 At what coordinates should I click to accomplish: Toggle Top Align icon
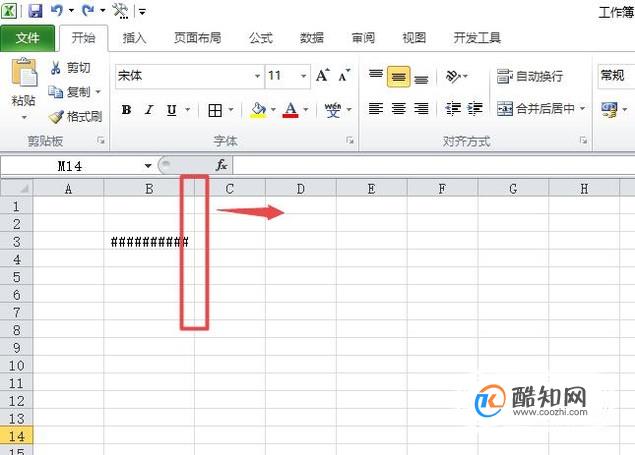(376, 75)
